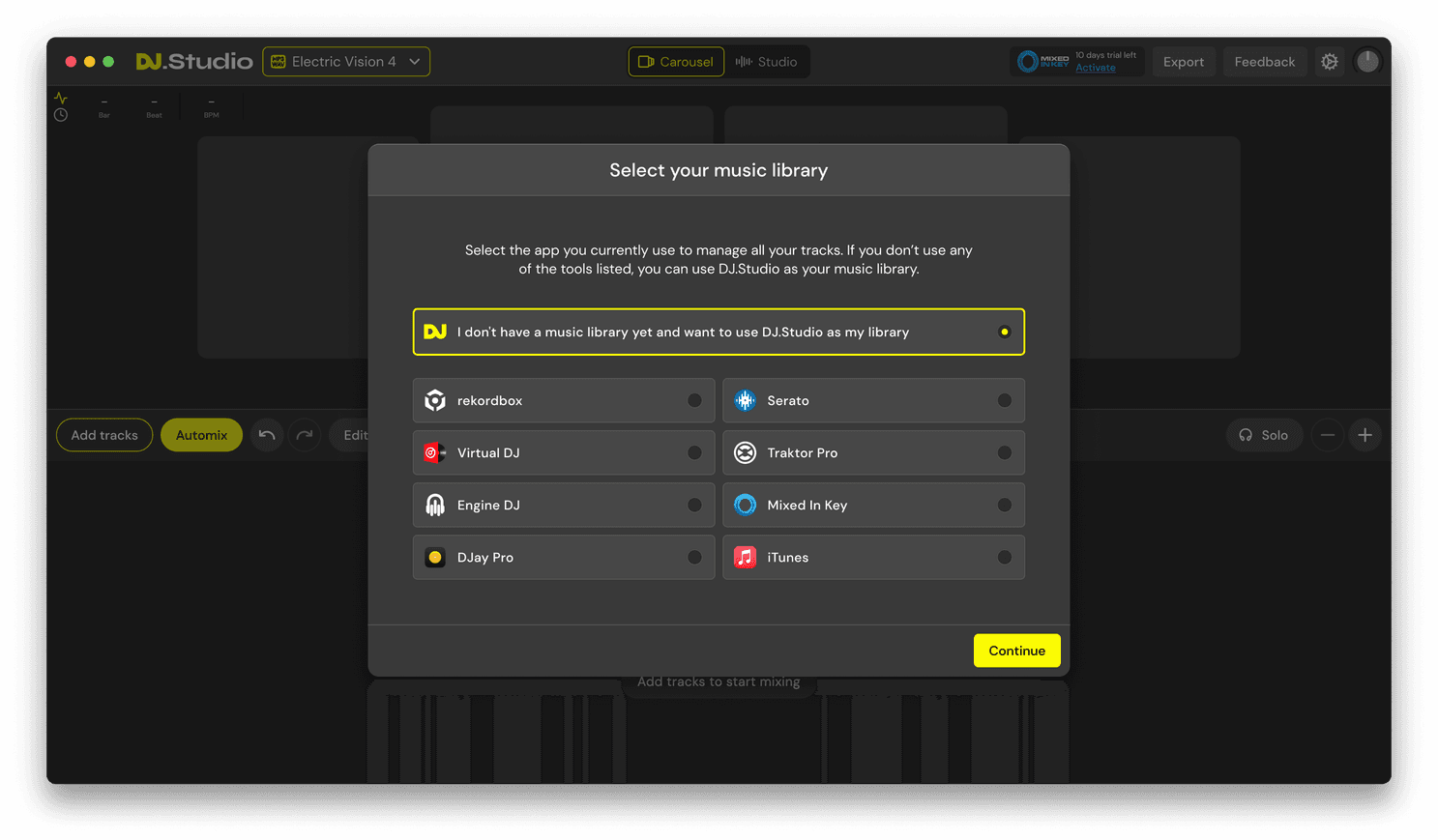1438x840 pixels.
Task: Switch to the Studio view tab
Action: [x=767, y=61]
